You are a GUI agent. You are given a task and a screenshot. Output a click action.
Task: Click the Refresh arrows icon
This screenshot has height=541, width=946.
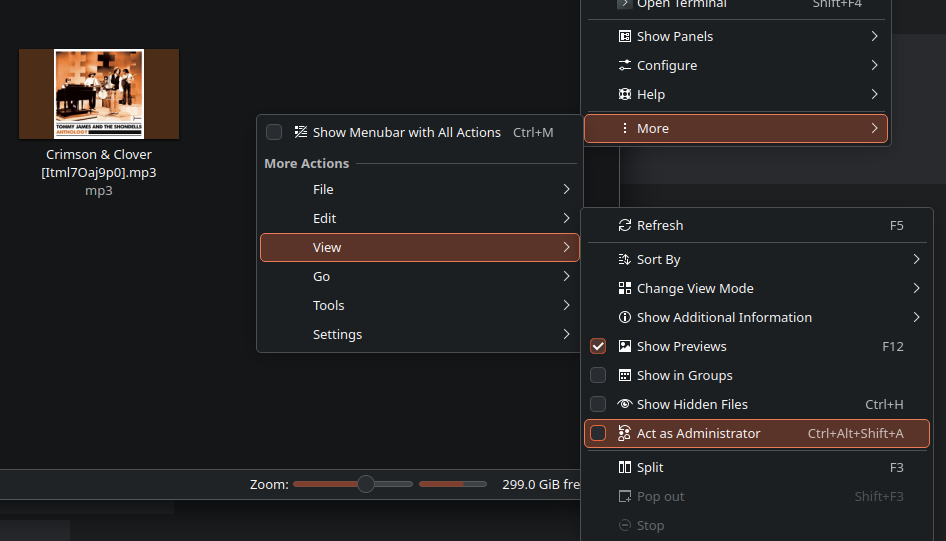click(624, 225)
